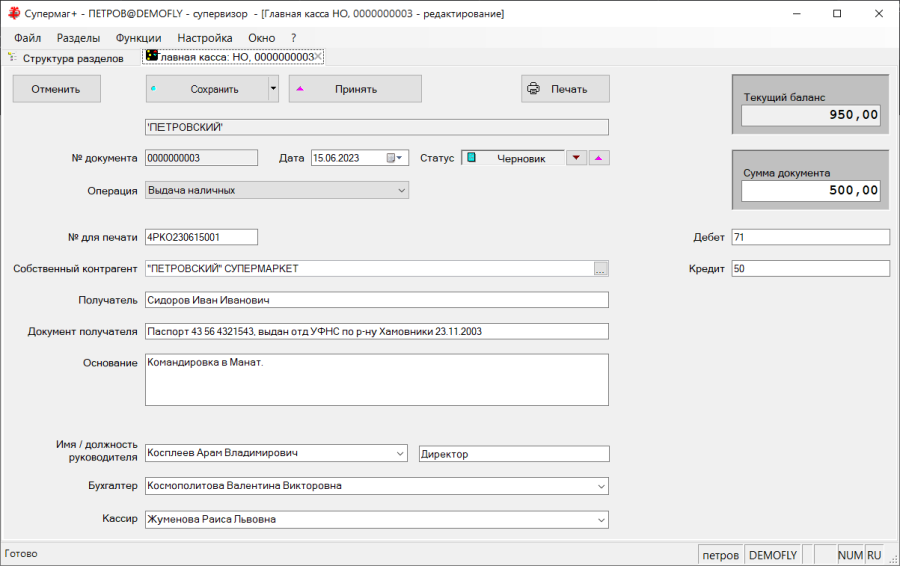Expand the Бухгалтер dropdown
The height and width of the screenshot is (566, 900).
[601, 486]
